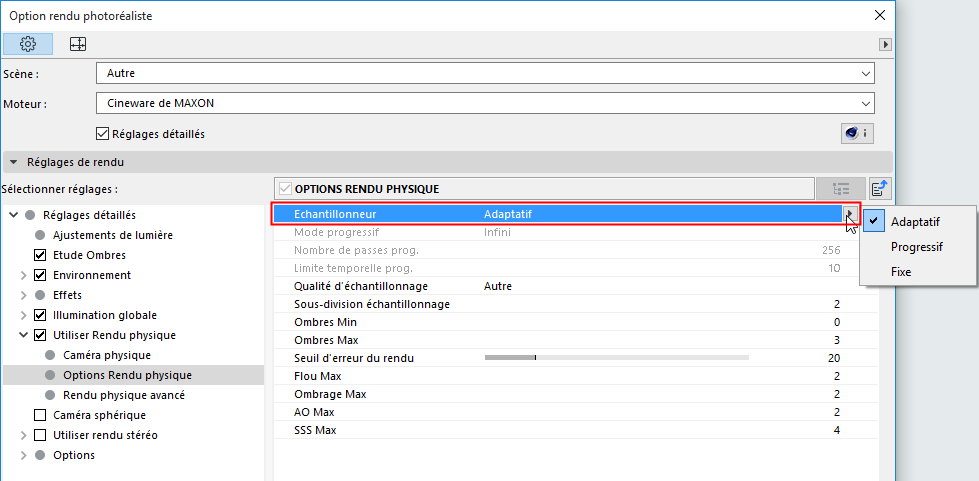
Task: Choose Adaptatif in the sampler menu
Action: tap(915, 222)
